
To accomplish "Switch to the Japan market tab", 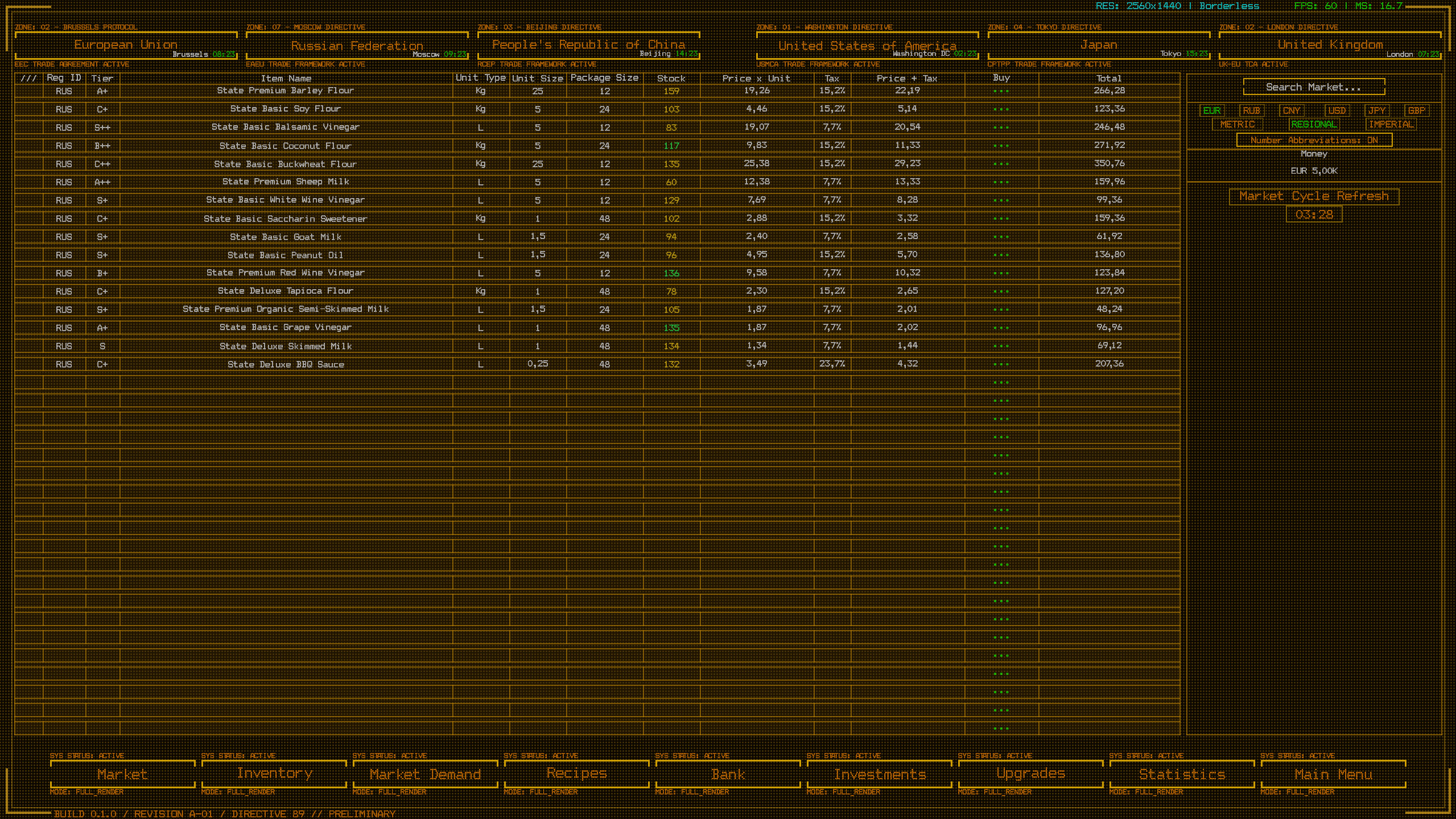I will coord(1099,45).
